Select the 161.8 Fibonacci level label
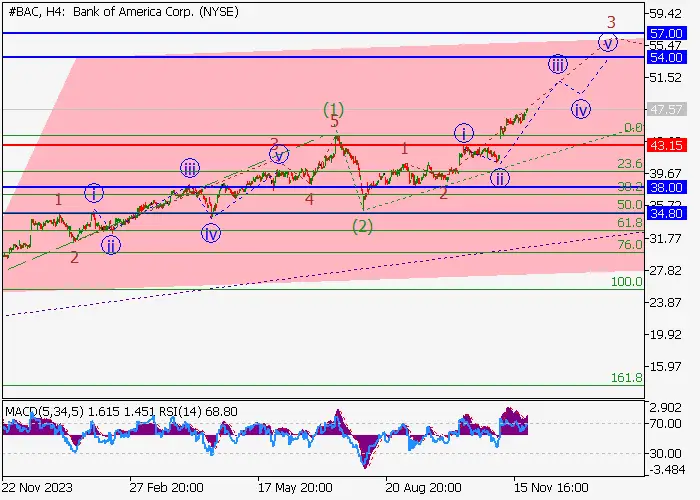 click(627, 378)
